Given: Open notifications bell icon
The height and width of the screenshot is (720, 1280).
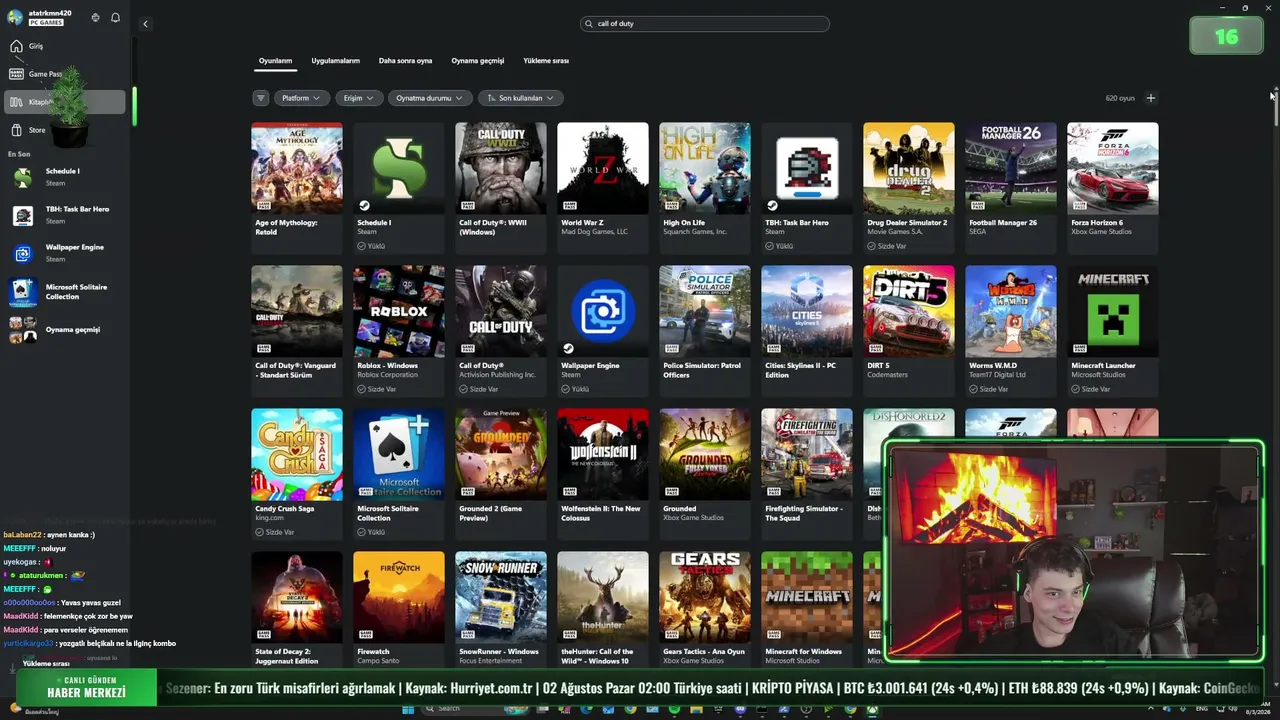Looking at the screenshot, I should (x=115, y=17).
